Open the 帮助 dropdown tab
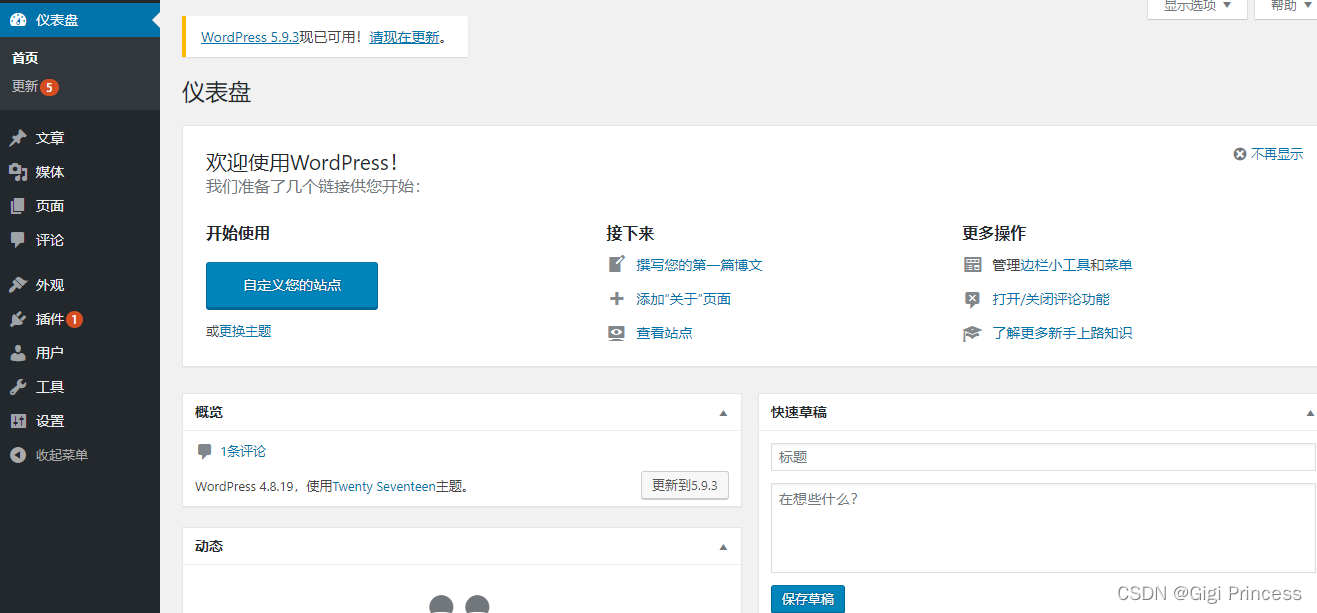Viewport: 1317px width, 613px height. tap(1286, 6)
